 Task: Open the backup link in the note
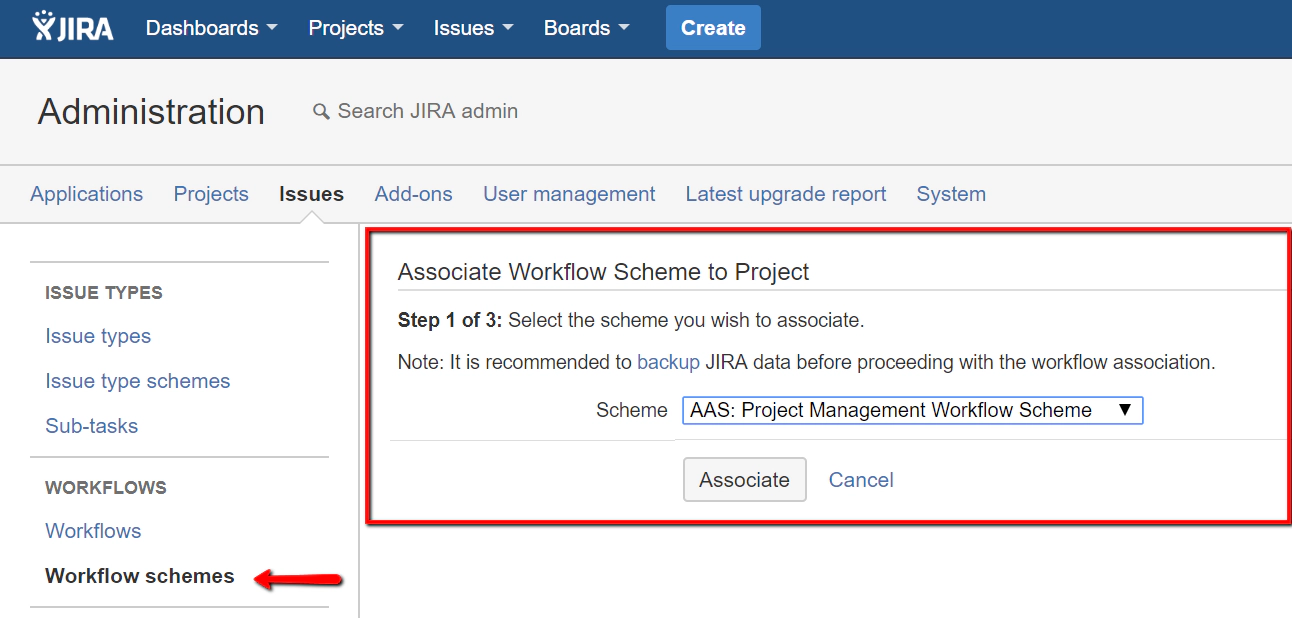668,362
